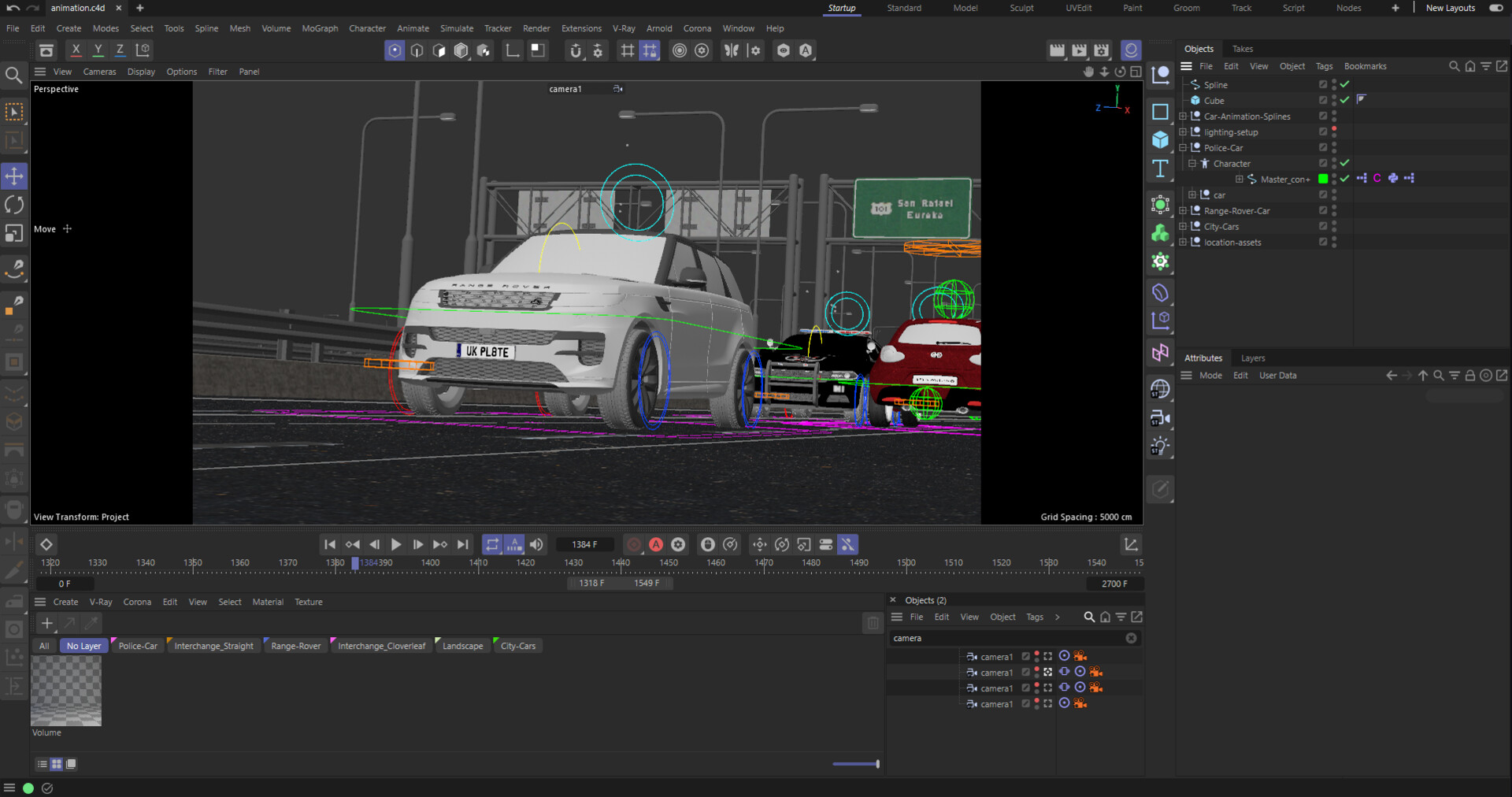This screenshot has height=797, width=1512.
Task: Open the Simulate menu
Action: [457, 28]
